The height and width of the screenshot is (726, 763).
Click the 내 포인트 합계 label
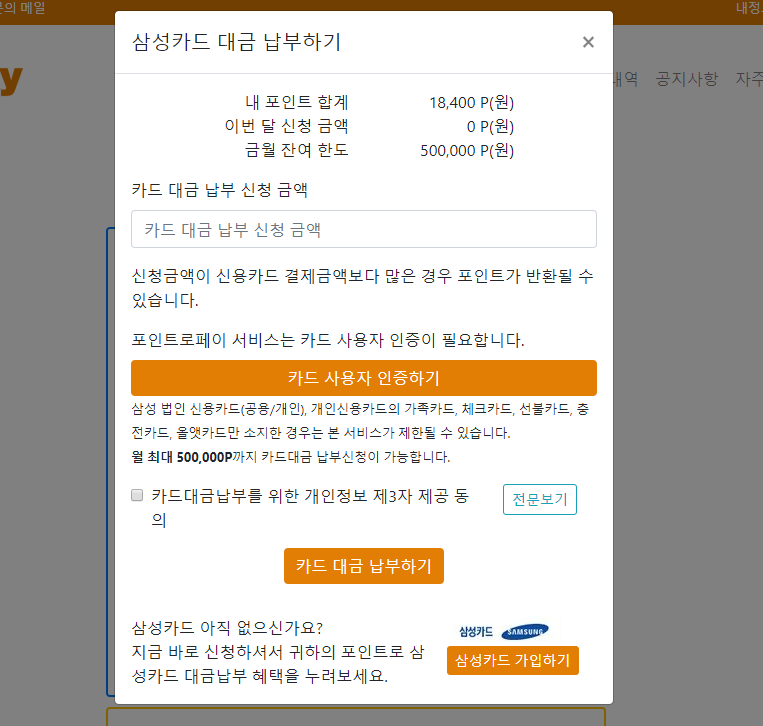[x=297, y=103]
